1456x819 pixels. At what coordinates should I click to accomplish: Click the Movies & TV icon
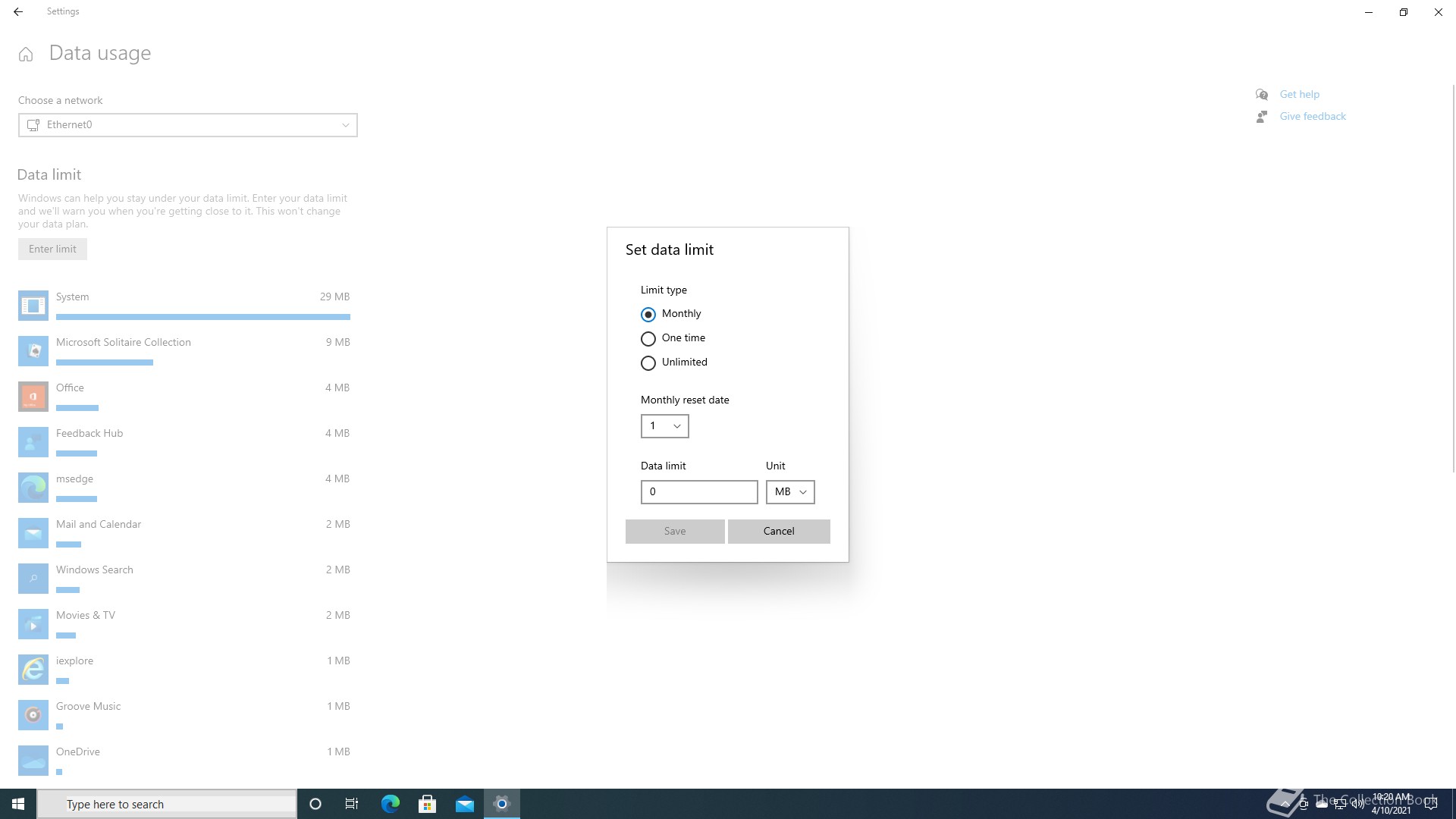tap(33, 624)
